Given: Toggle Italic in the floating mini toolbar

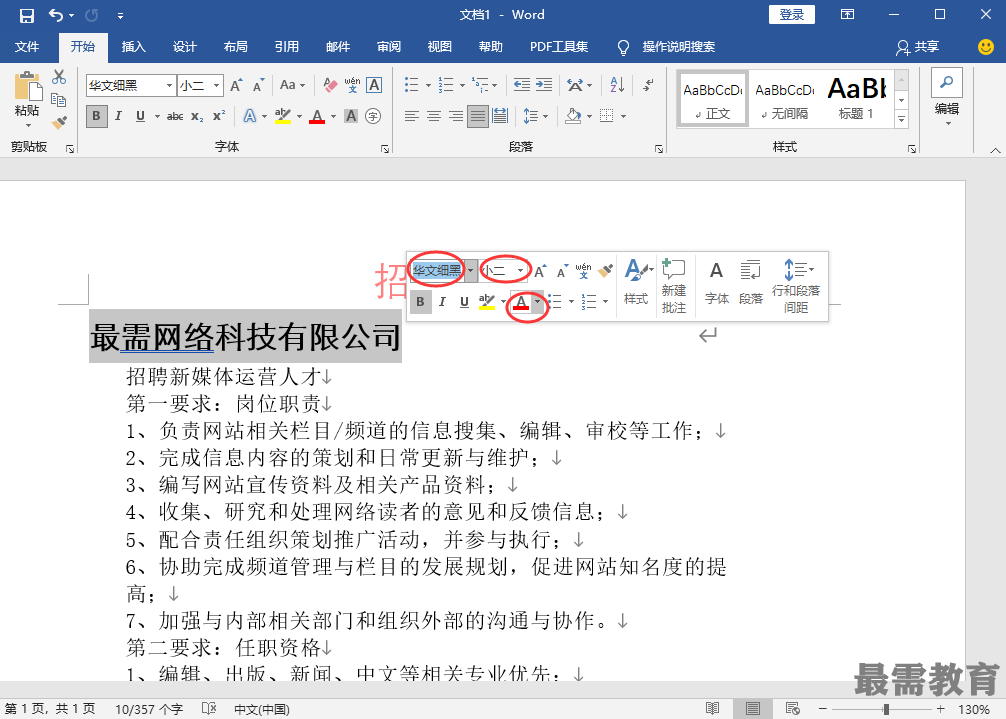Looking at the screenshot, I should tap(442, 301).
